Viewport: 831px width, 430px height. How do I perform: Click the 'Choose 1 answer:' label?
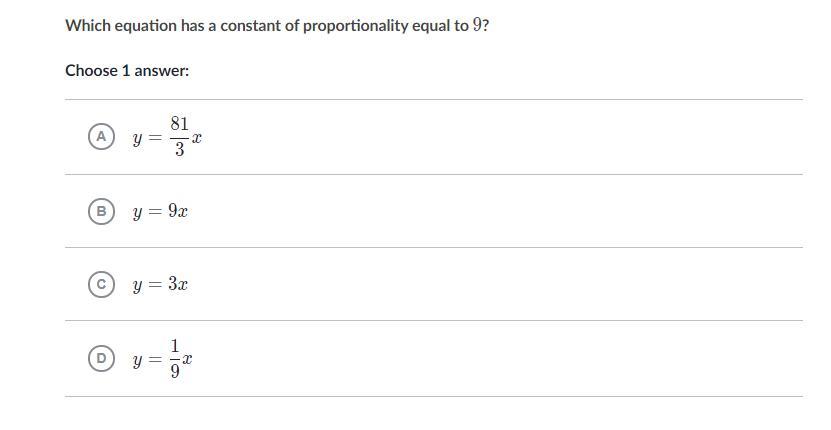coord(127,71)
